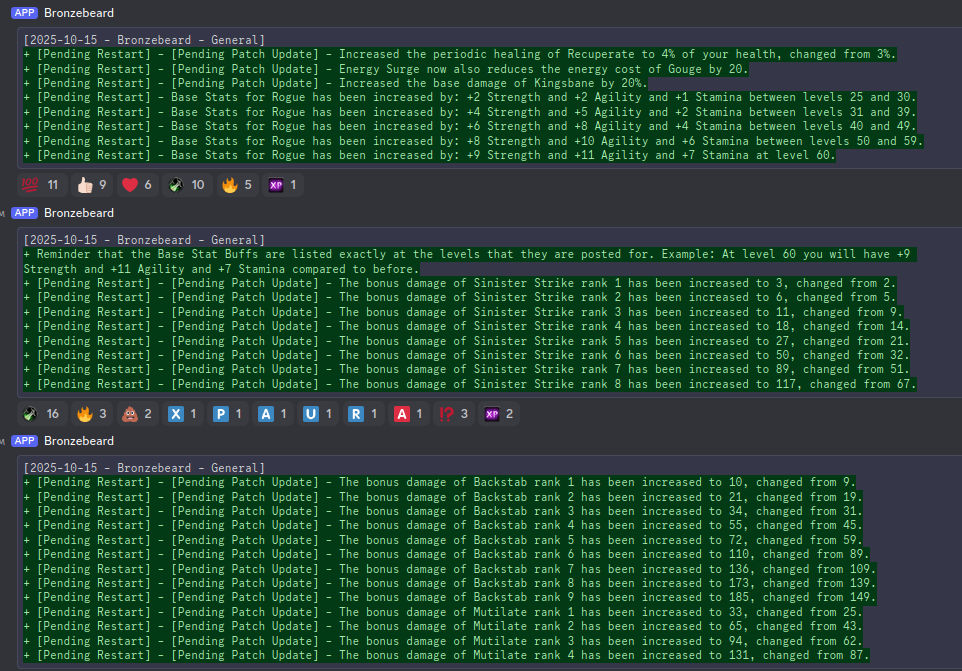Viewport: 962px width, 671px height.
Task: Click the green potion emoji reaction showing 16
Action: tap(42, 414)
